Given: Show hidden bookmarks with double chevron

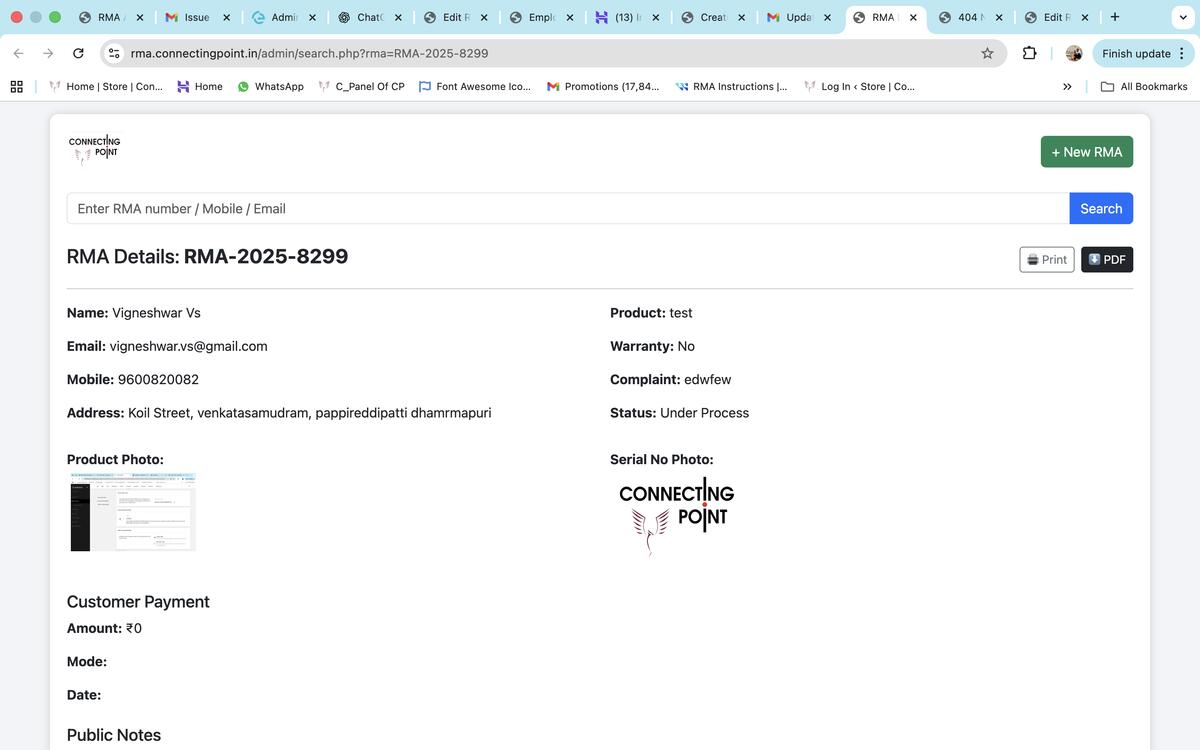Looking at the screenshot, I should click(1067, 87).
